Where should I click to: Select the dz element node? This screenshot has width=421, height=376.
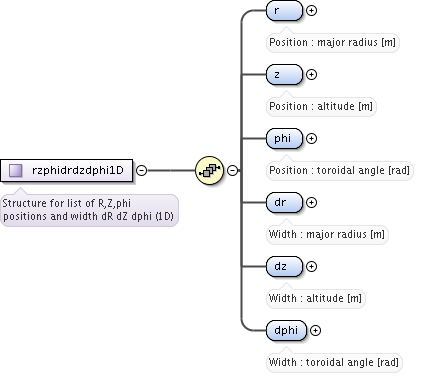[x=284, y=266]
